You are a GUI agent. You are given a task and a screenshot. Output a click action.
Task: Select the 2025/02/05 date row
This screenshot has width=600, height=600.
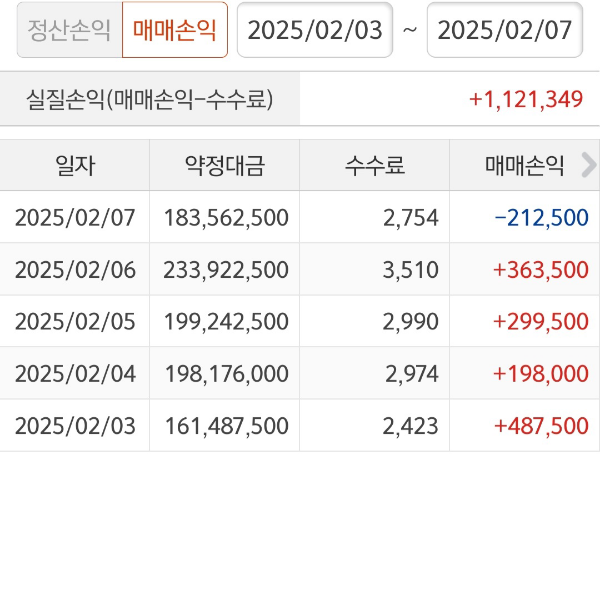point(75,321)
